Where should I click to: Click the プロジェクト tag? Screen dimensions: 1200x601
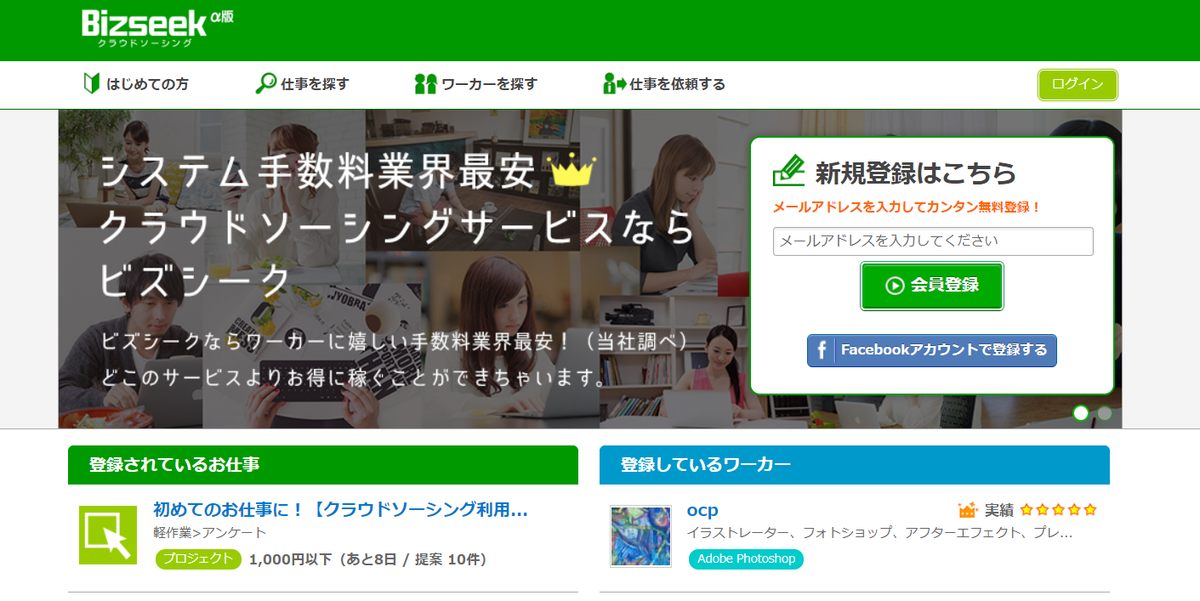pos(198,559)
